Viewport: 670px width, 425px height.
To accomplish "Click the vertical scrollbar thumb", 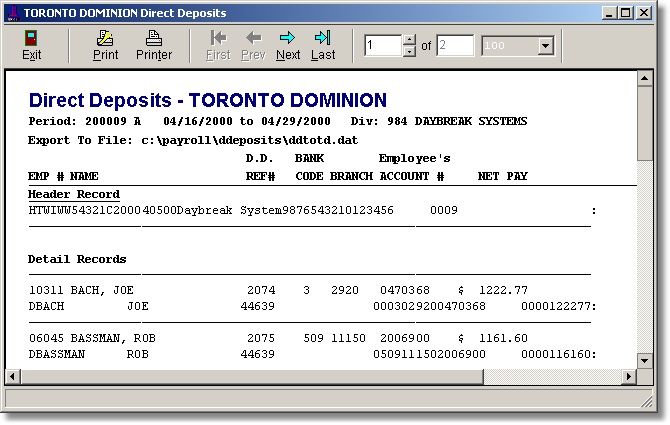I will (x=644, y=123).
